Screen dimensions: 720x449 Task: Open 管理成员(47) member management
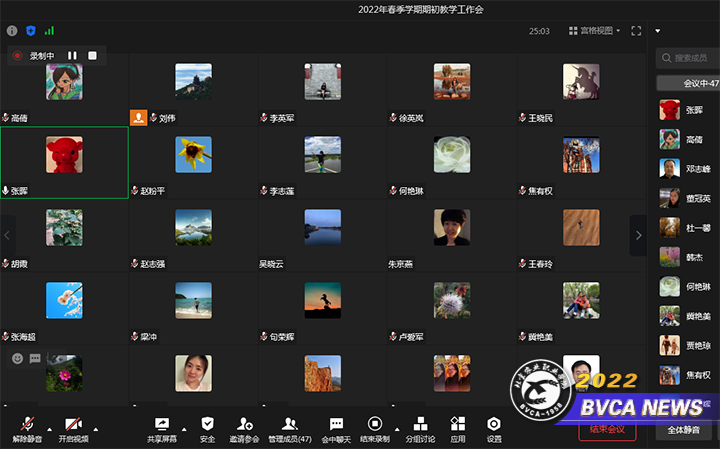point(289,427)
